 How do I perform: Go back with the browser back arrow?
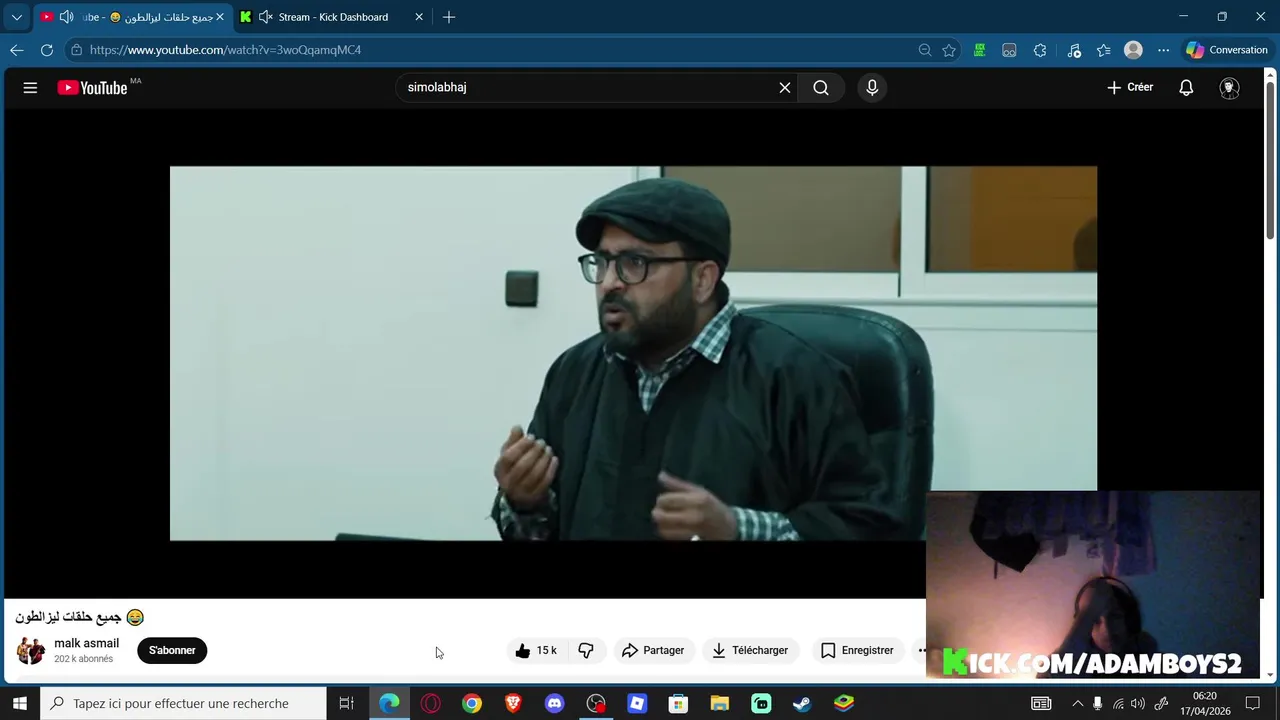click(17, 50)
